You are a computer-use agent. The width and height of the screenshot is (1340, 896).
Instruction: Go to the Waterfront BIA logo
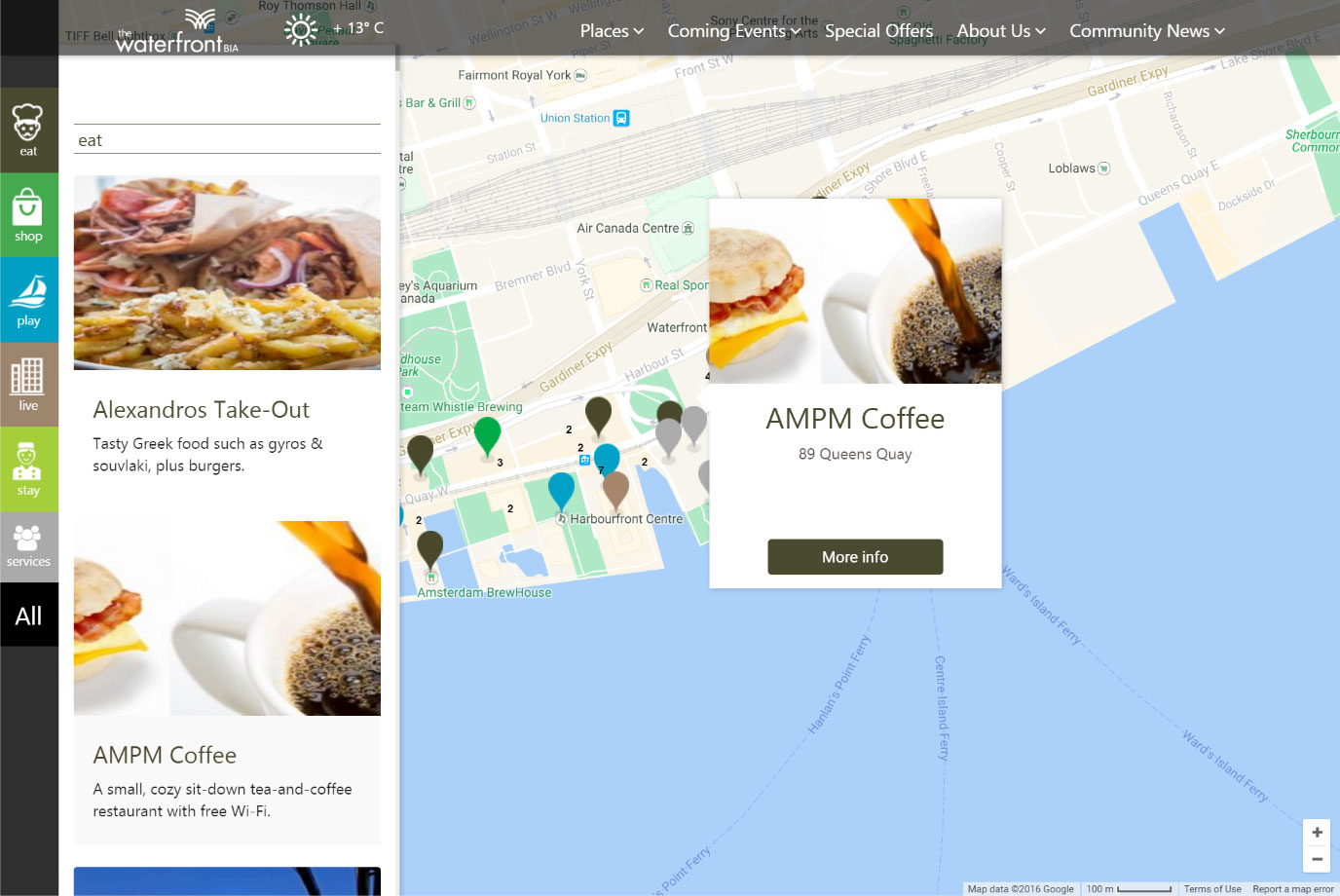(x=177, y=31)
